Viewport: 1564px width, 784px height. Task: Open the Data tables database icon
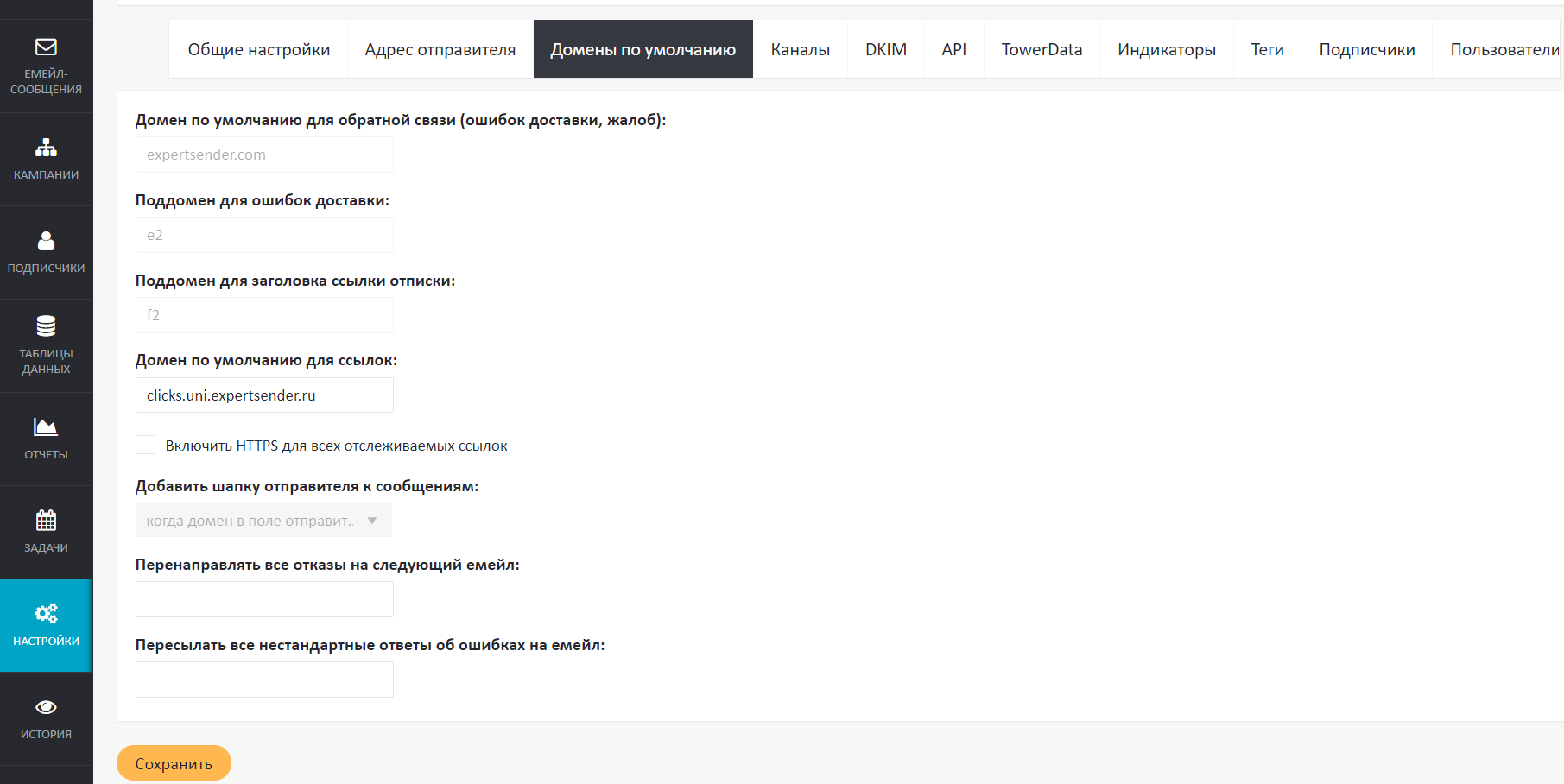pyautogui.click(x=46, y=326)
